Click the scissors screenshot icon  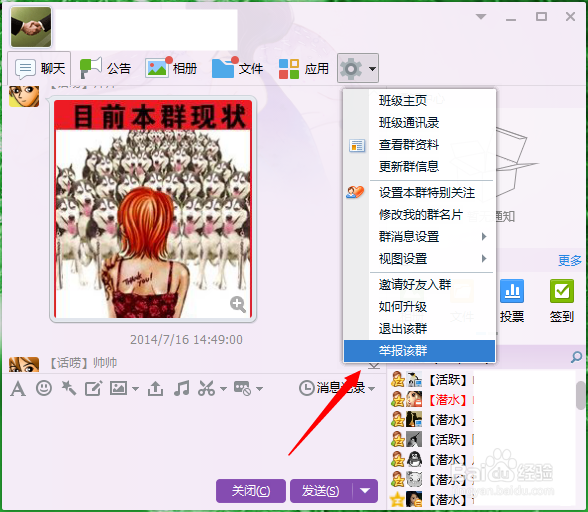pyautogui.click(x=206, y=388)
